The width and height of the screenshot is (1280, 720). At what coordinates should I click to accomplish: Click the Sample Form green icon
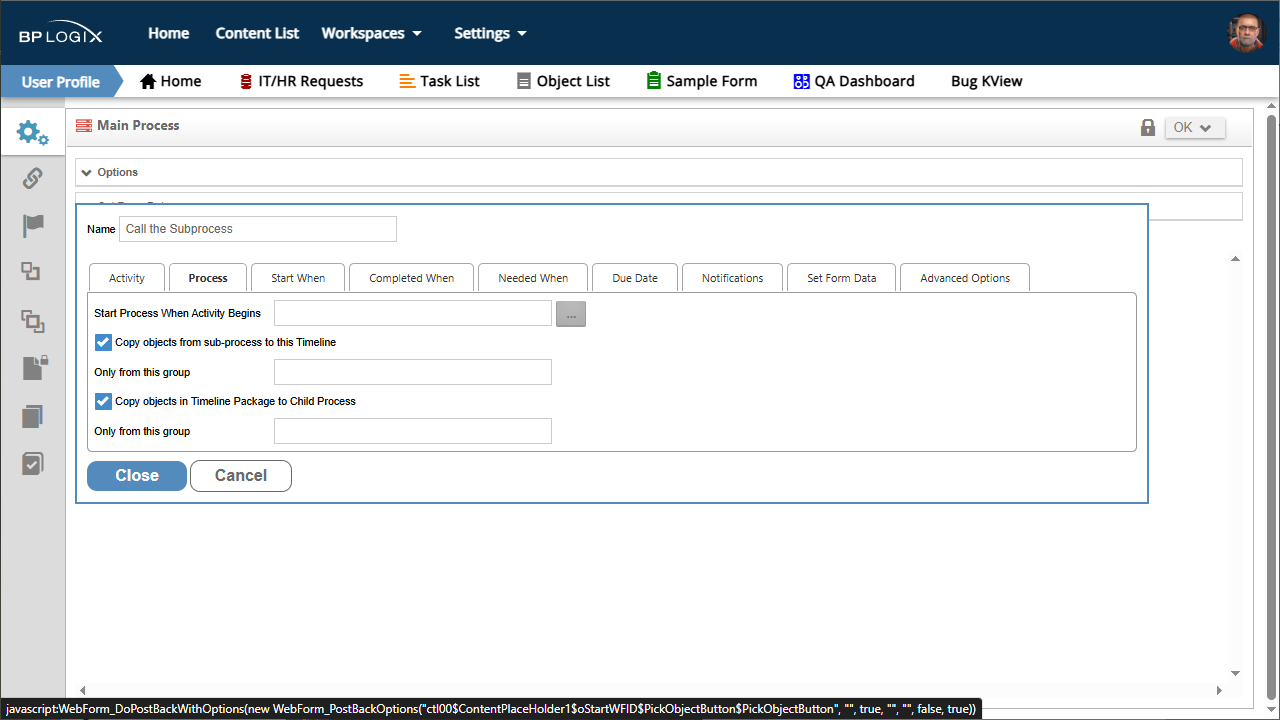tap(654, 81)
